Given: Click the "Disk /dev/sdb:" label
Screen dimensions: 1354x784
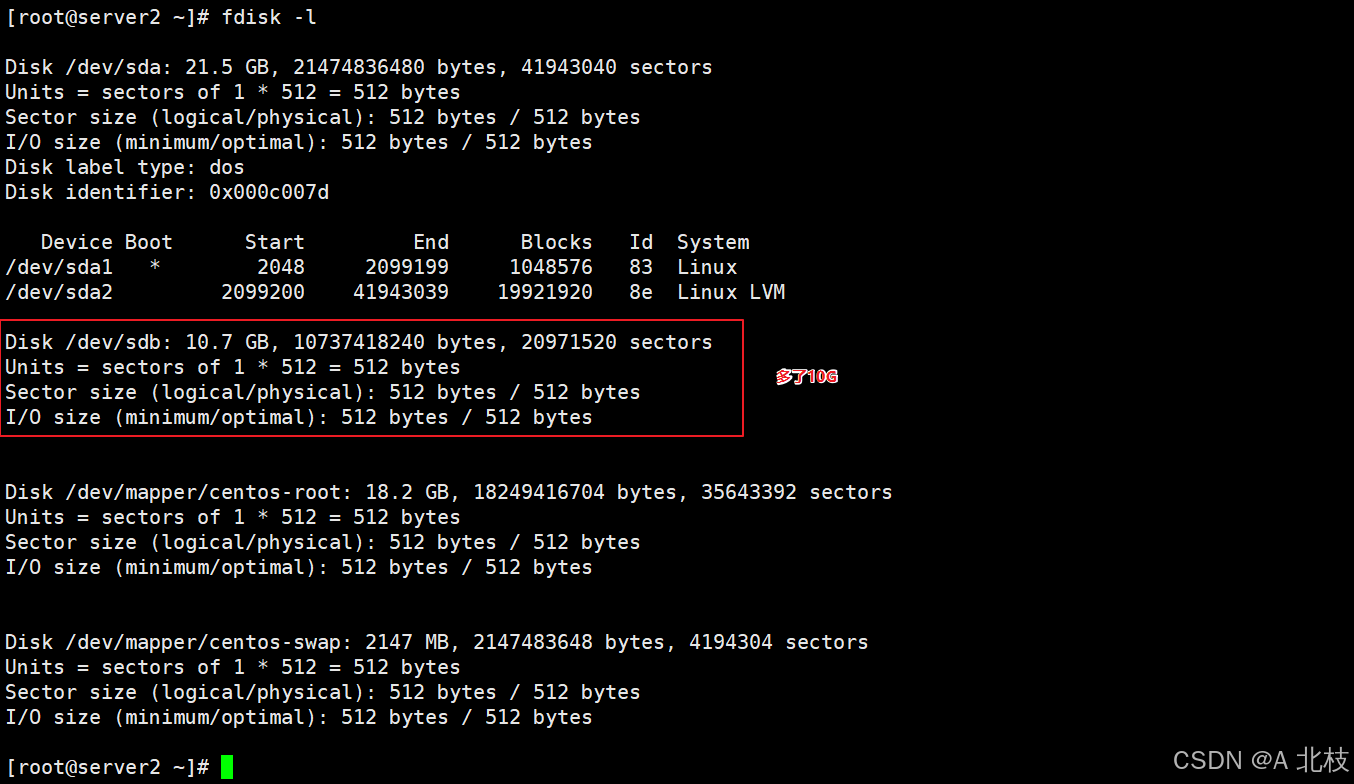Looking at the screenshot, I should [x=89, y=342].
